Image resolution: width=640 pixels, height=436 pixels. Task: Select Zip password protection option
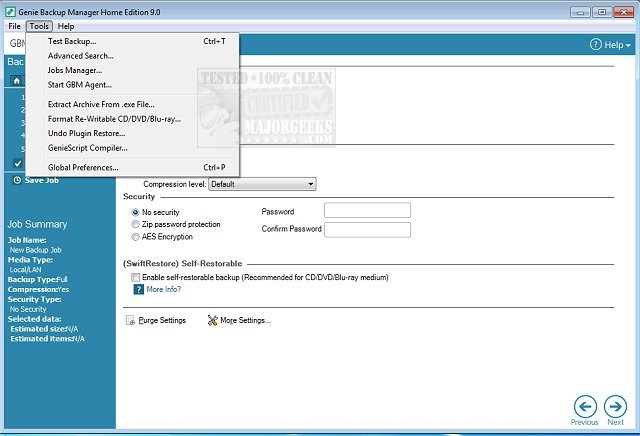135,224
